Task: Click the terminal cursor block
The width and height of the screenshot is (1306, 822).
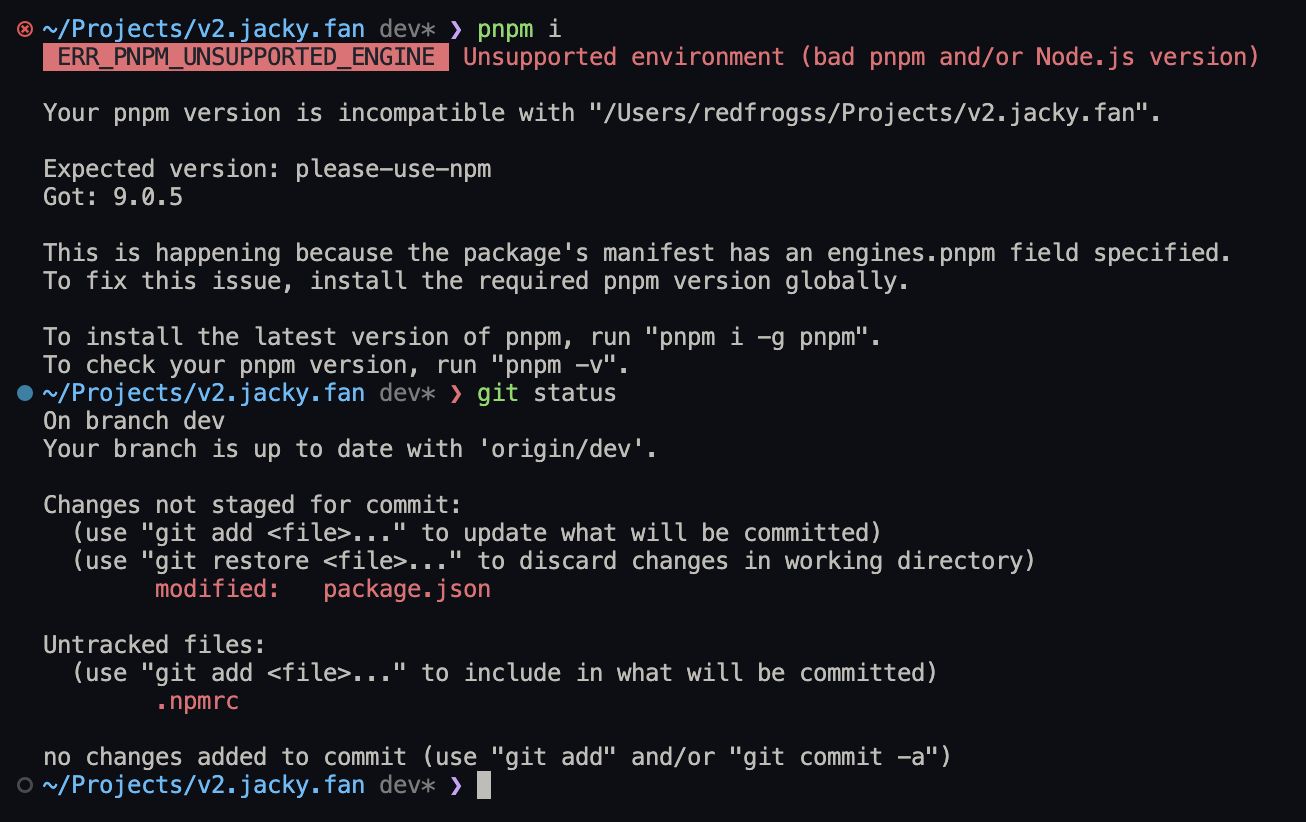Action: [x=484, y=786]
